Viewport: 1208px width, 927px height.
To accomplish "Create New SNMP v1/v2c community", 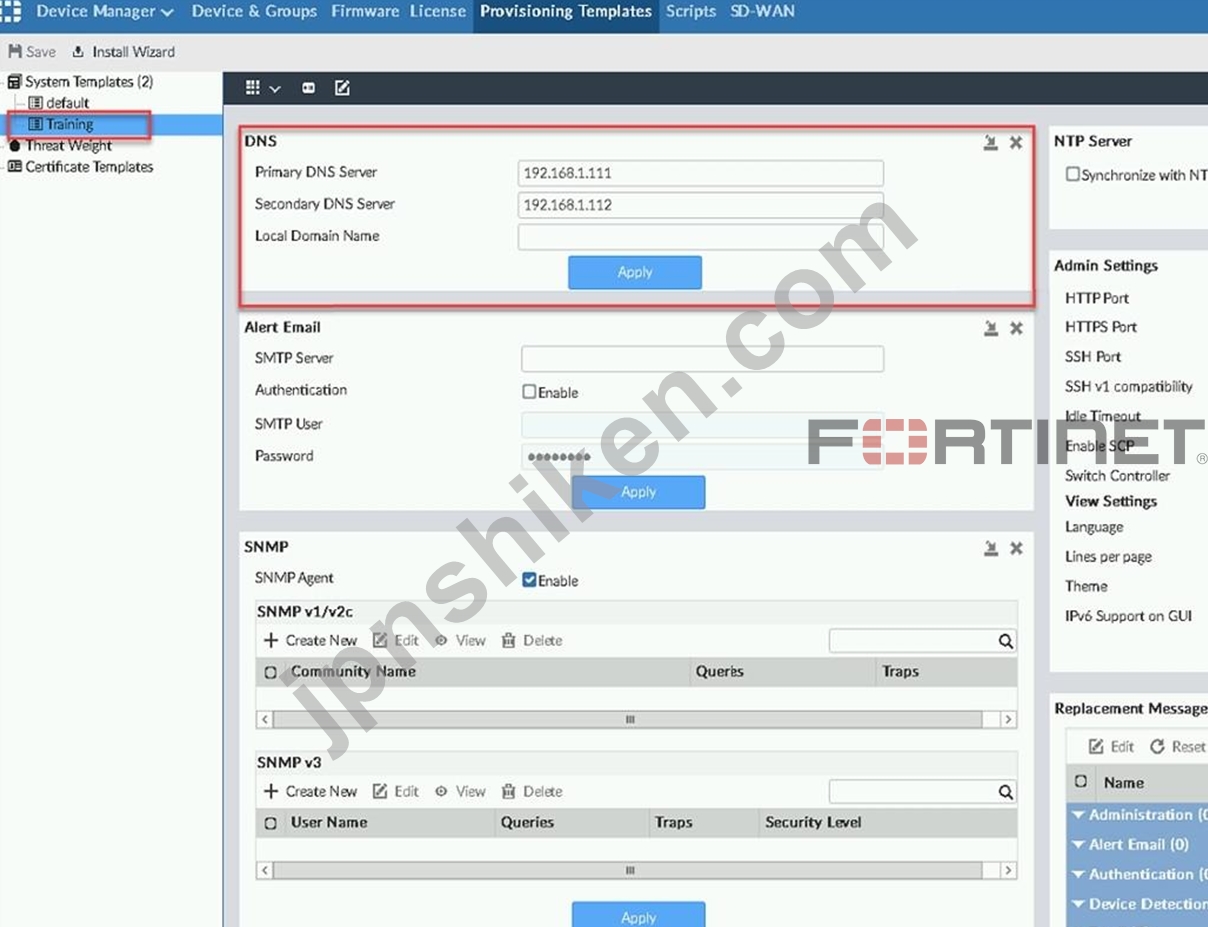I will (310, 641).
